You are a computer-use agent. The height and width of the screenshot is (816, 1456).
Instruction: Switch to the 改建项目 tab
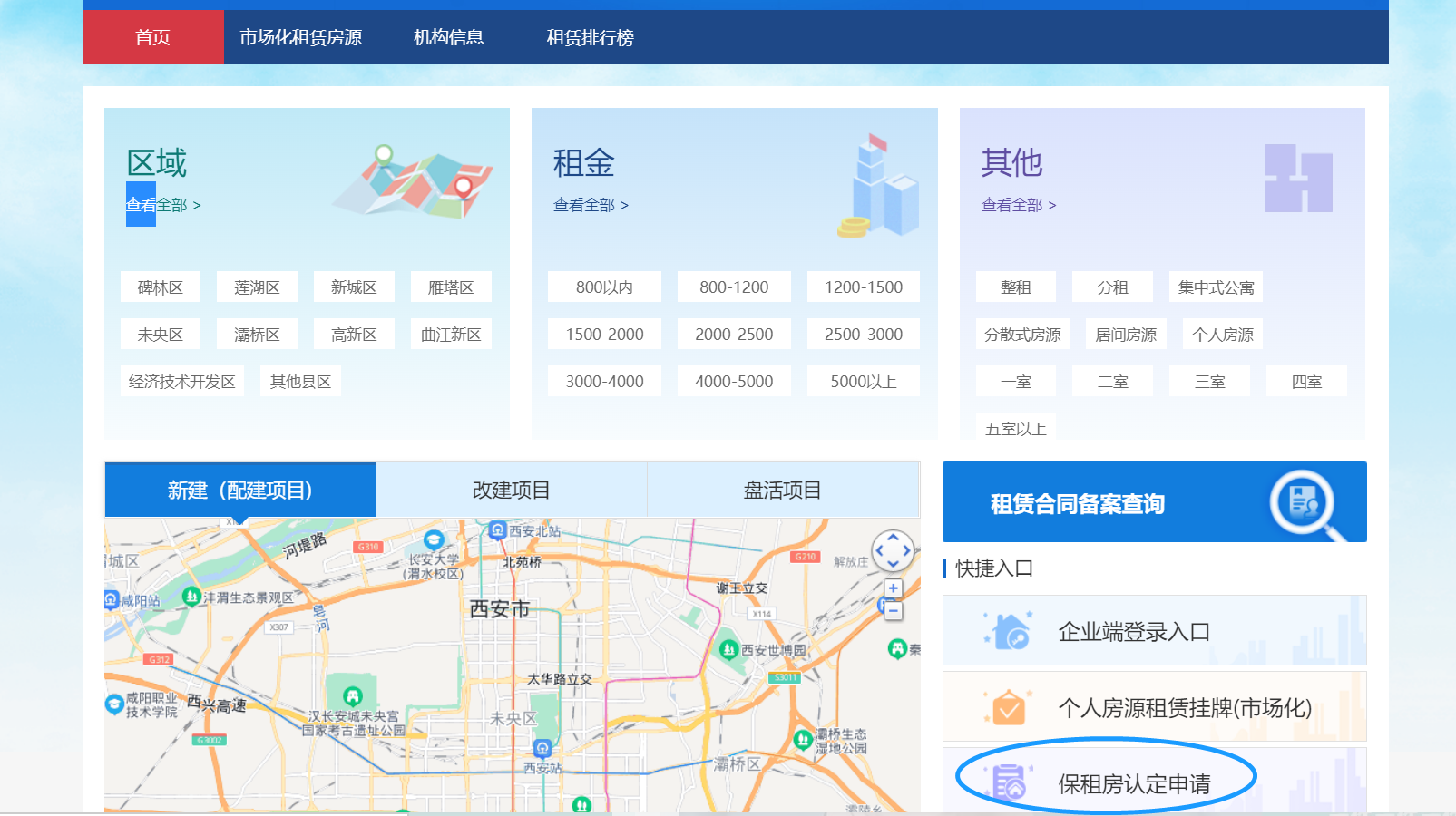tap(511, 491)
